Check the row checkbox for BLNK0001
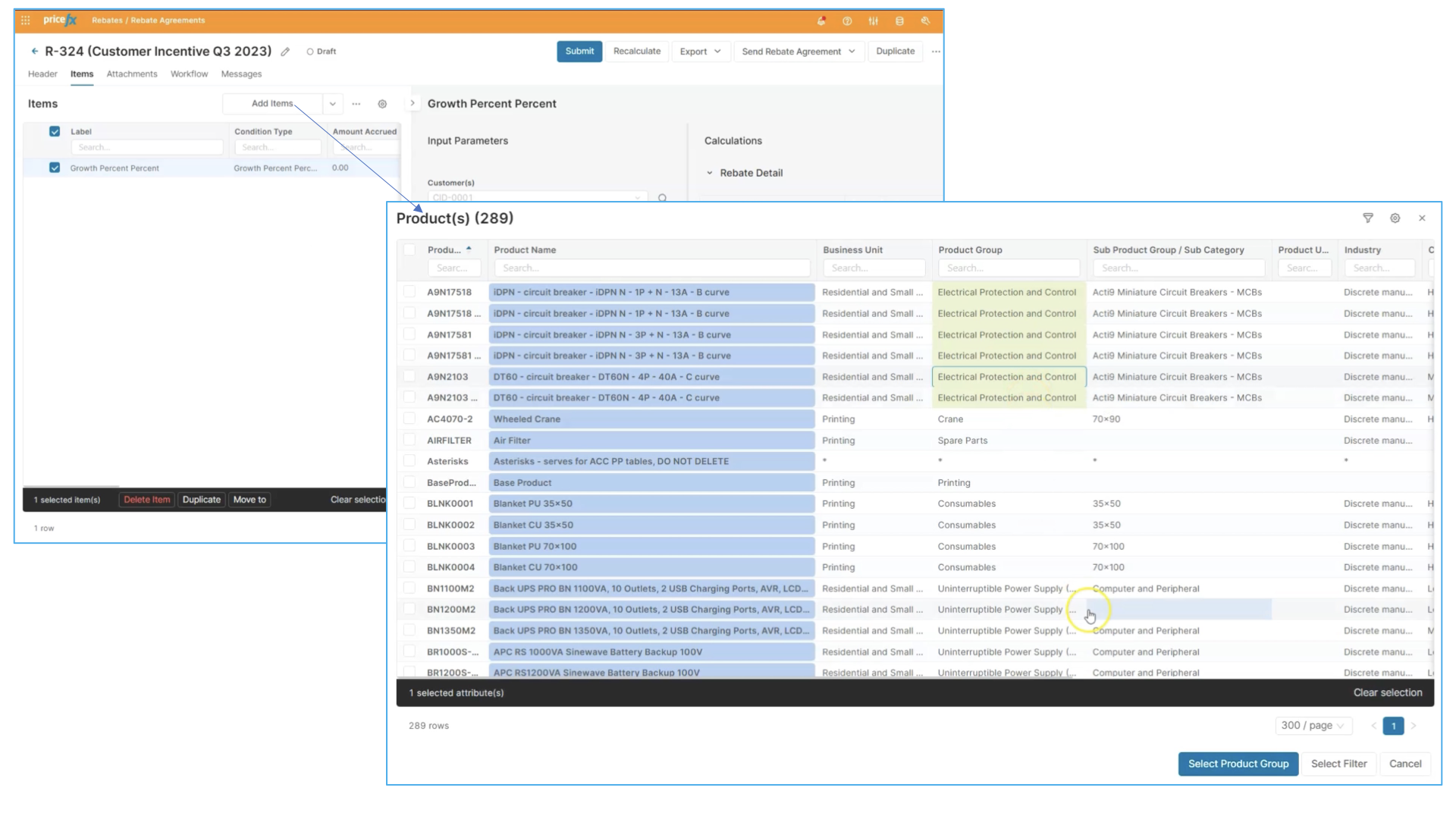Screen dimensions: 1456x819 point(409,504)
